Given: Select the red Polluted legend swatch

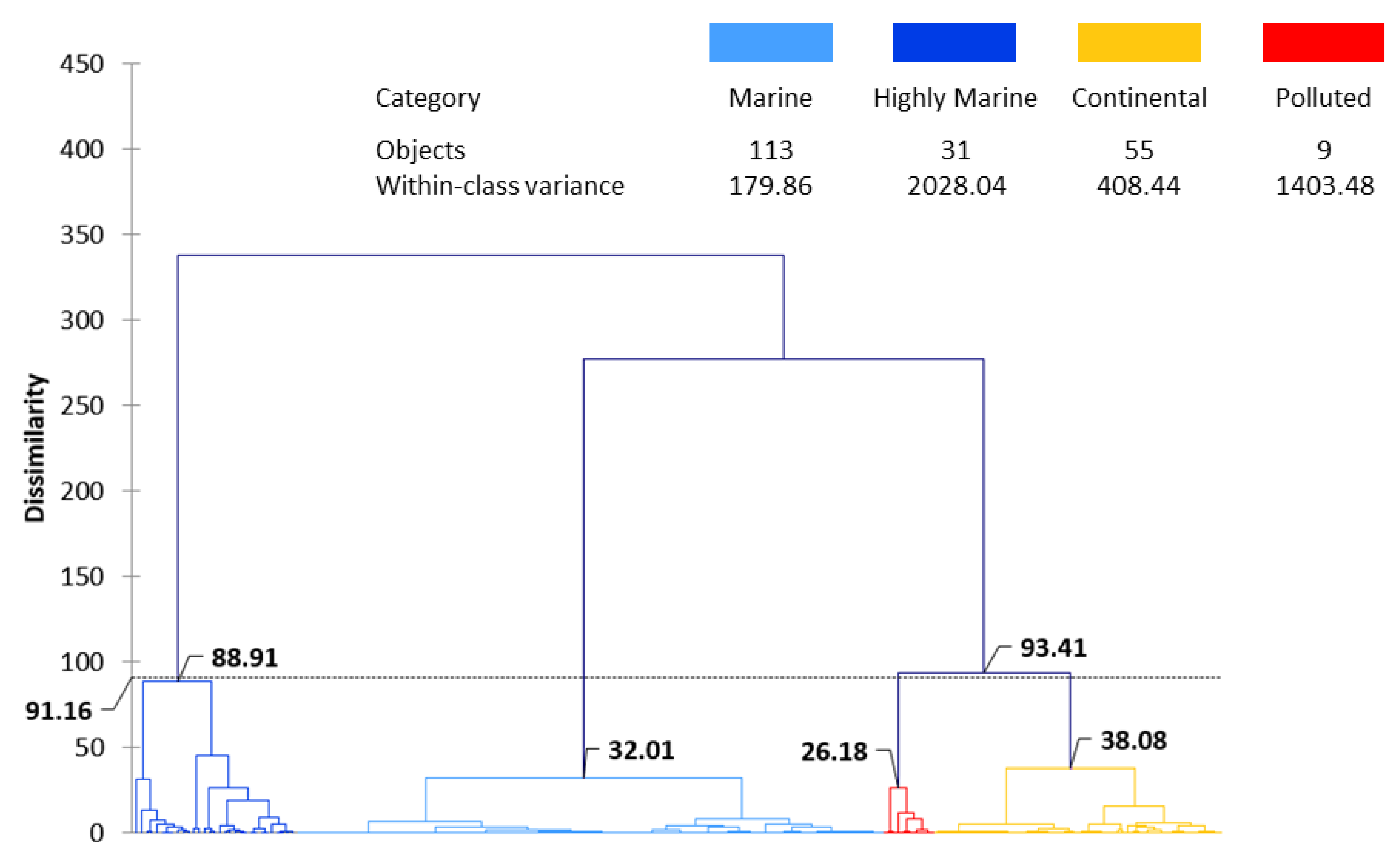Looking at the screenshot, I should coord(1323,42).
